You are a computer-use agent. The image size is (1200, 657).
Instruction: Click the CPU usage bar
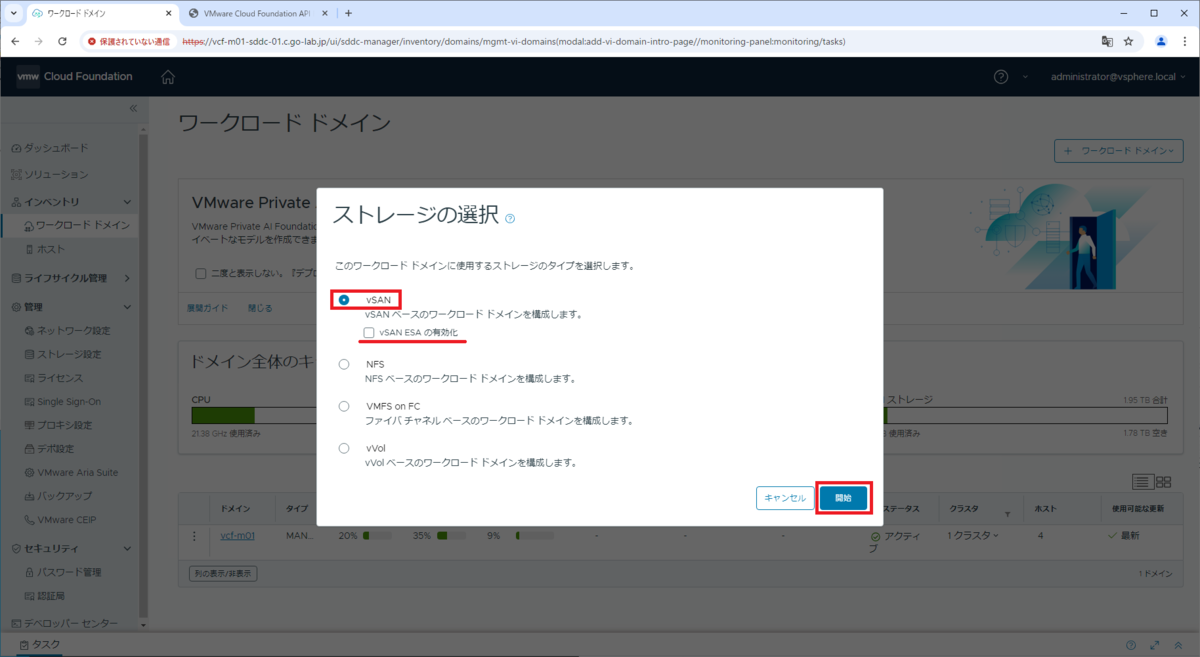tap(254, 415)
